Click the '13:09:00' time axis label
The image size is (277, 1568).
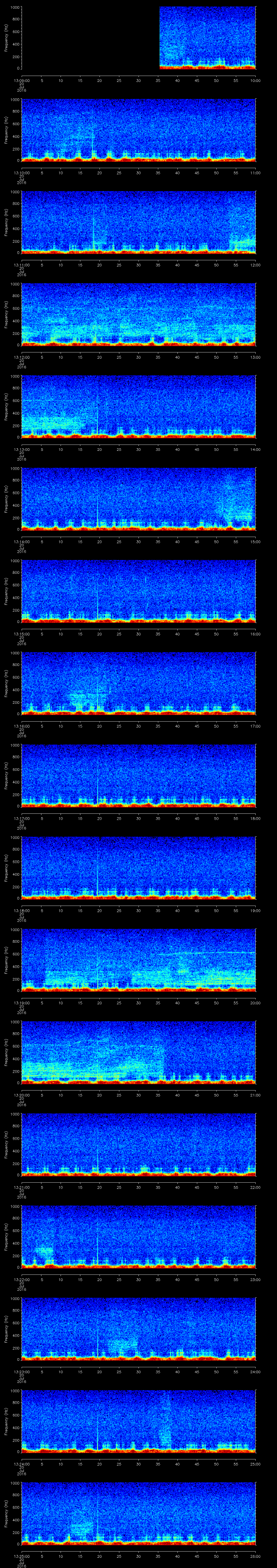click(x=21, y=80)
